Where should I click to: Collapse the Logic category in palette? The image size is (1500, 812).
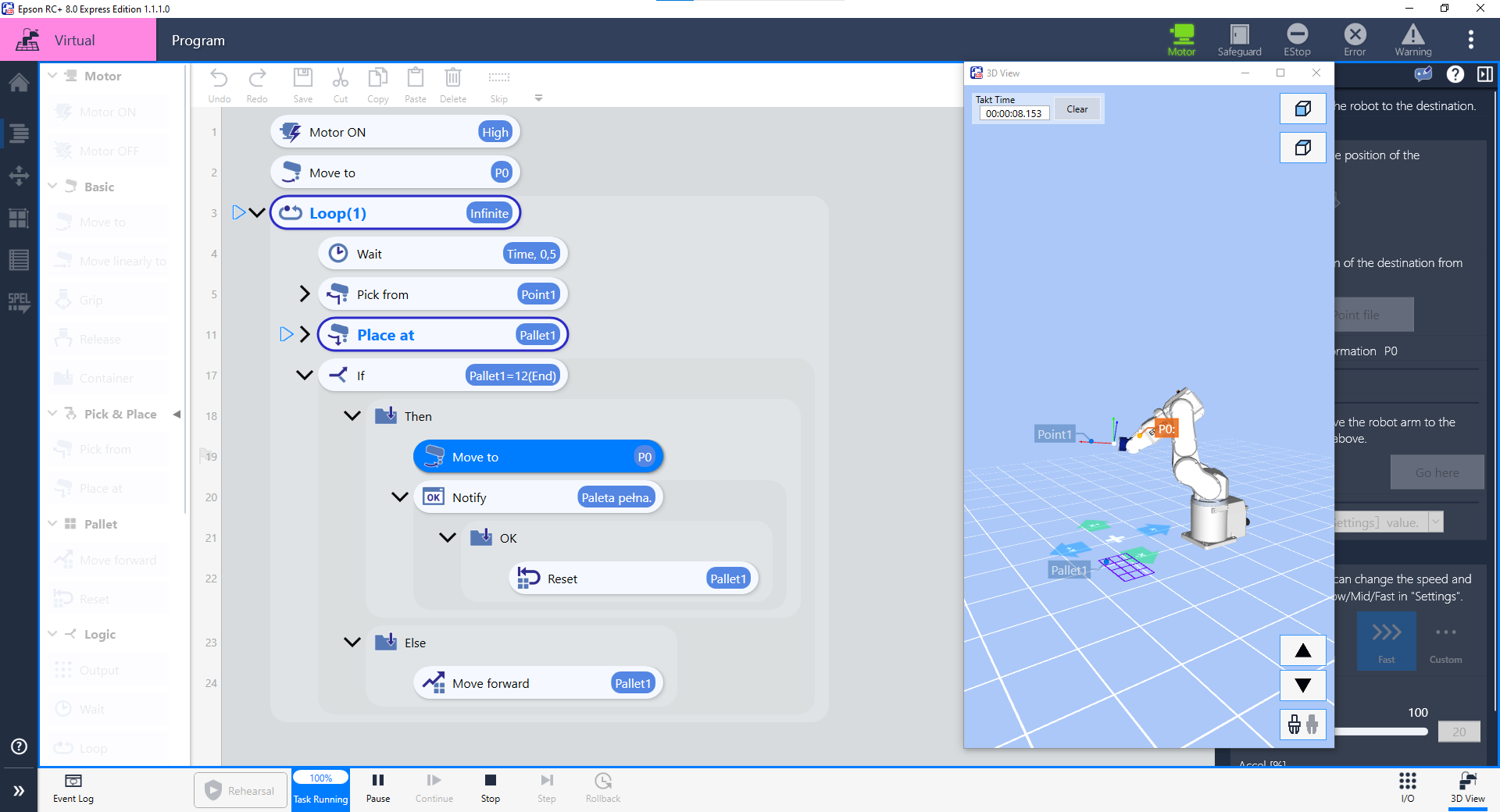point(52,634)
